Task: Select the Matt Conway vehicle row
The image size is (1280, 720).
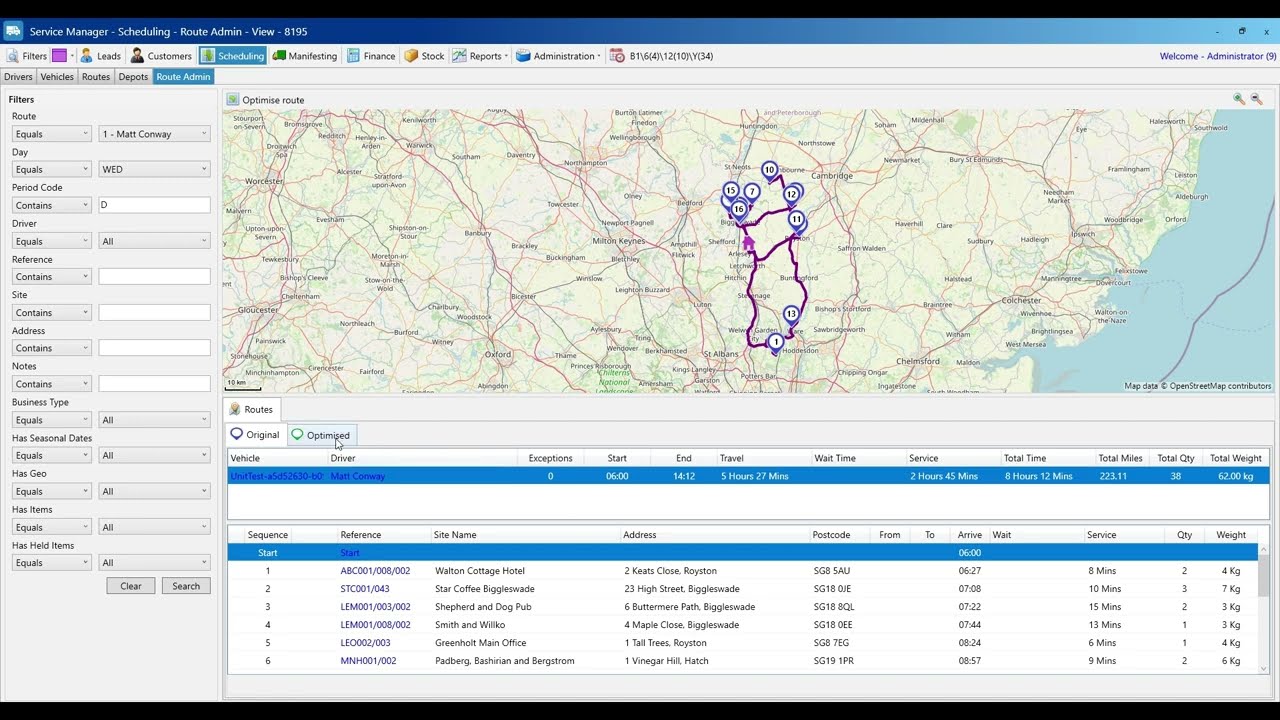Action: tap(748, 476)
